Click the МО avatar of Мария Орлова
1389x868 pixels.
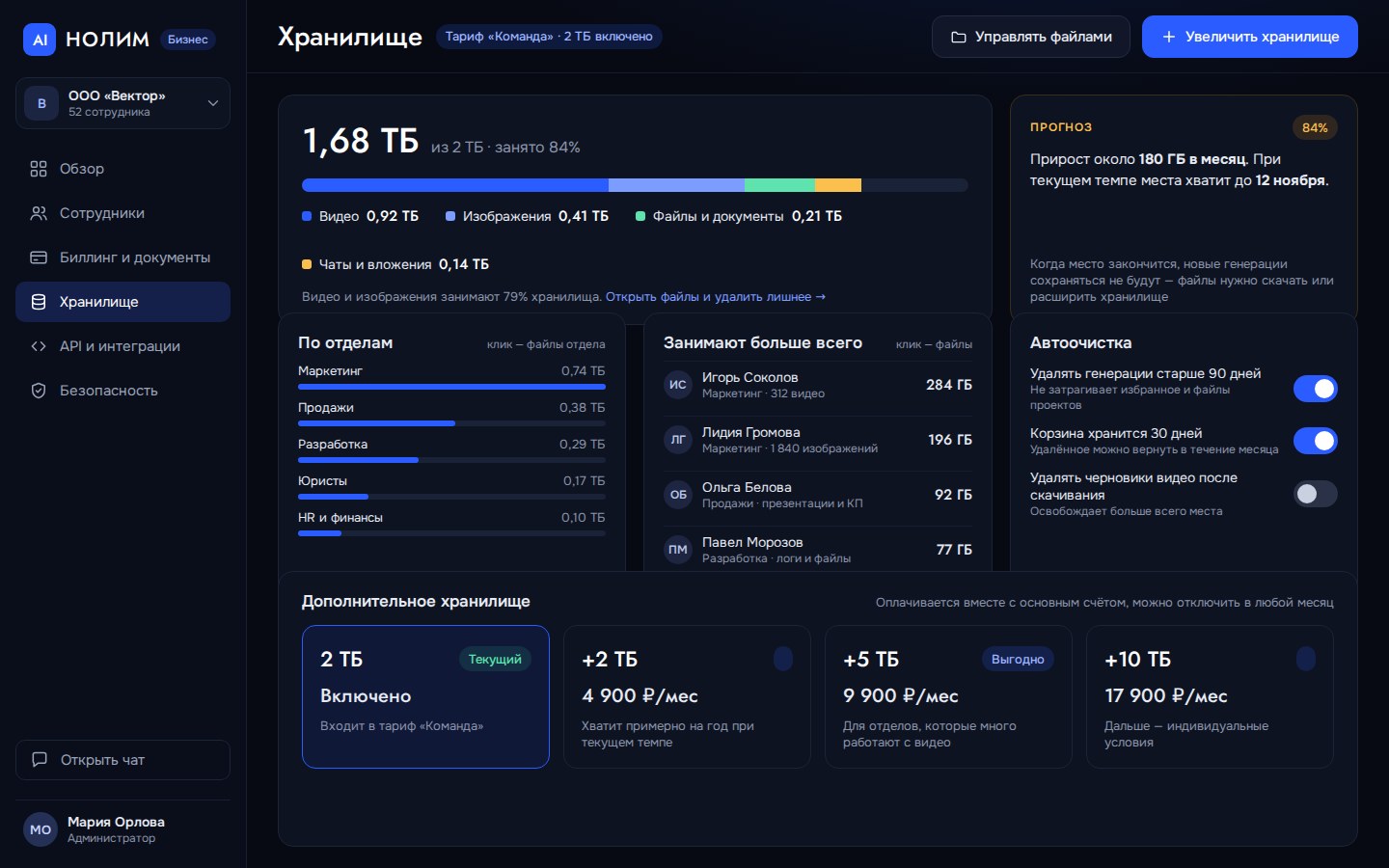[x=41, y=829]
